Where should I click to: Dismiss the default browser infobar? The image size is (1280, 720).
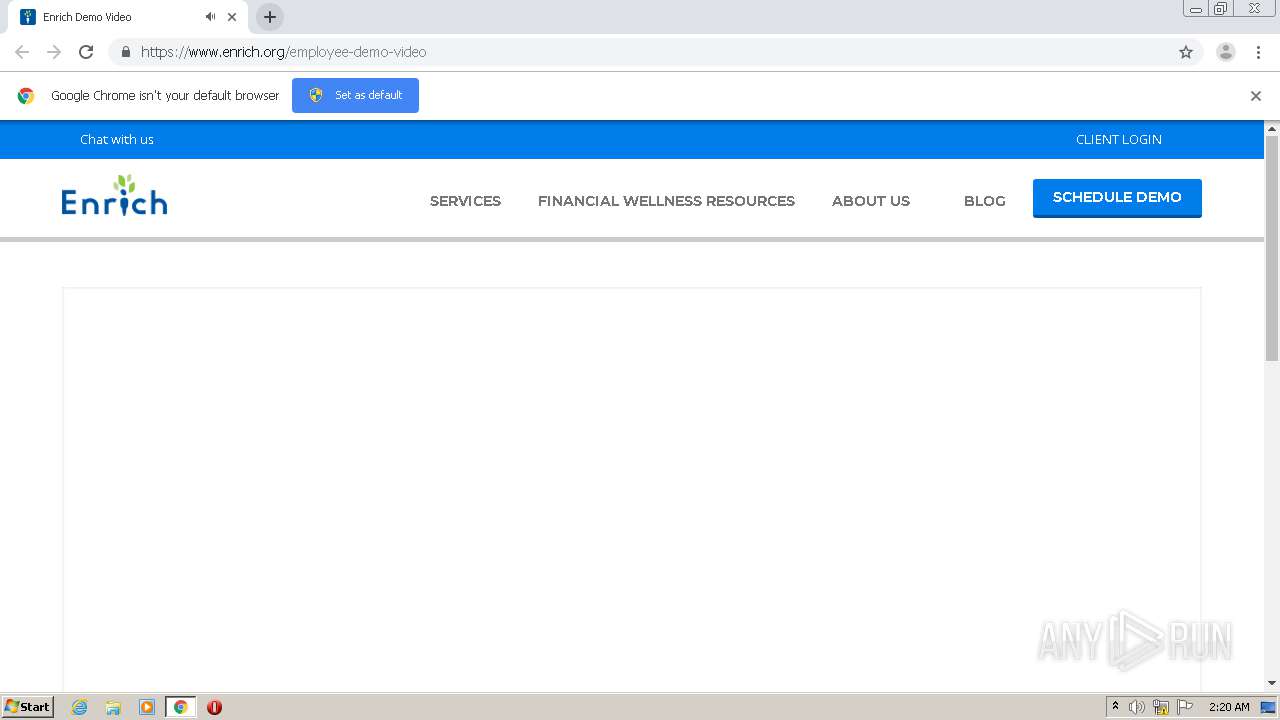(x=1256, y=96)
